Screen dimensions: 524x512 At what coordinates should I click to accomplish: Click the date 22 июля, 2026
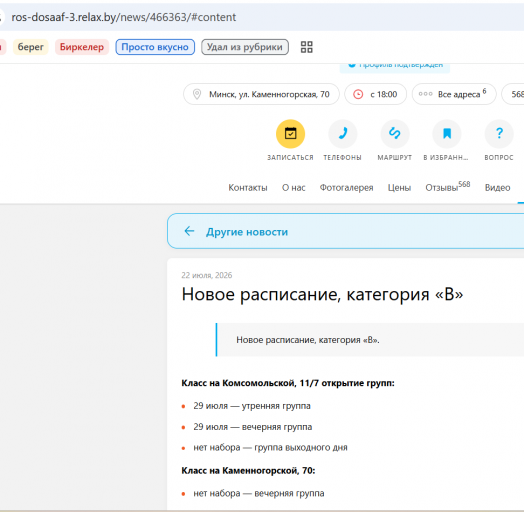(207, 275)
